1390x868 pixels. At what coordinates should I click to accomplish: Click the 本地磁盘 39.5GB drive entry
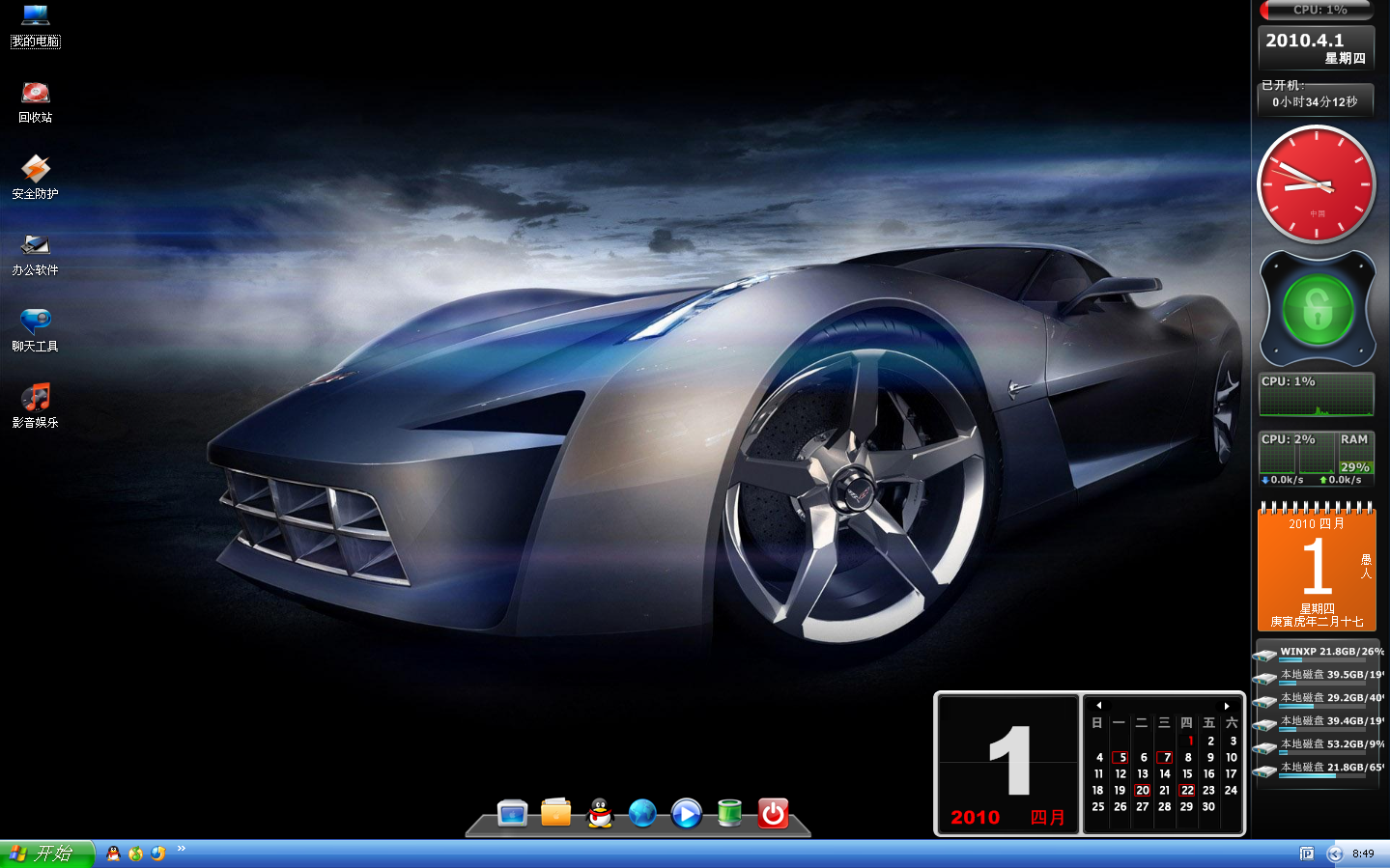(1319, 677)
